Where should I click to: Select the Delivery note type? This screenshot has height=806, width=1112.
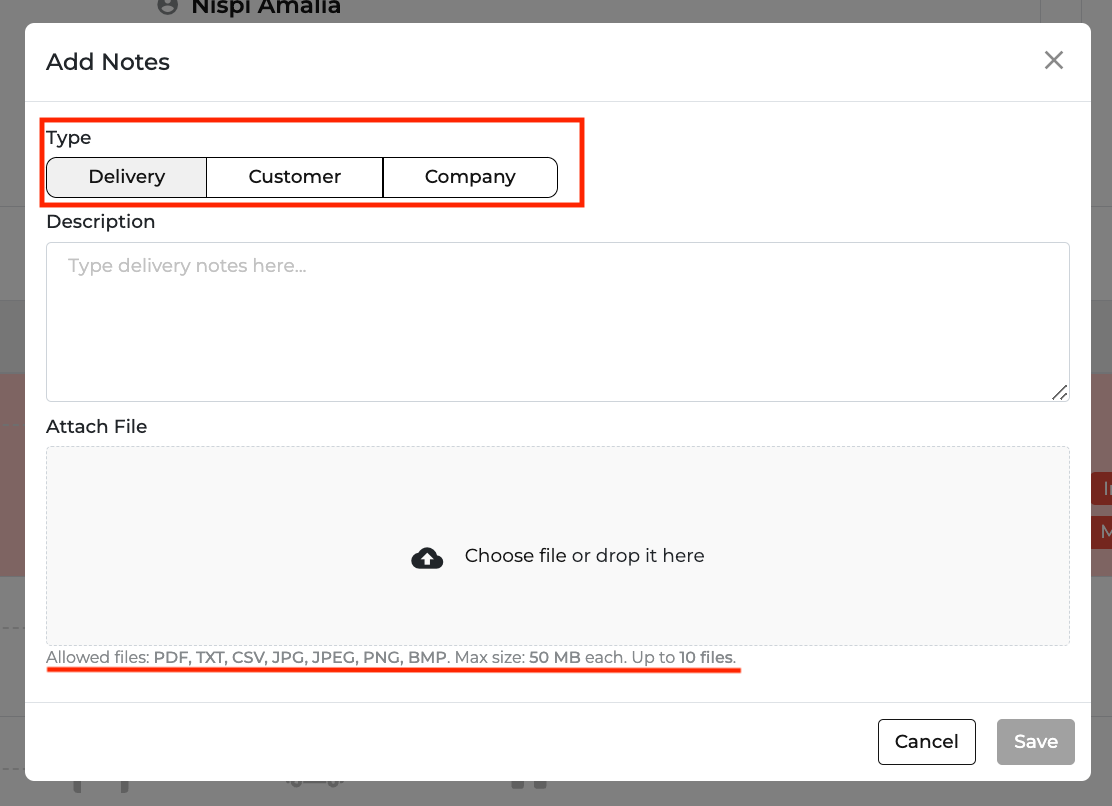coord(127,177)
